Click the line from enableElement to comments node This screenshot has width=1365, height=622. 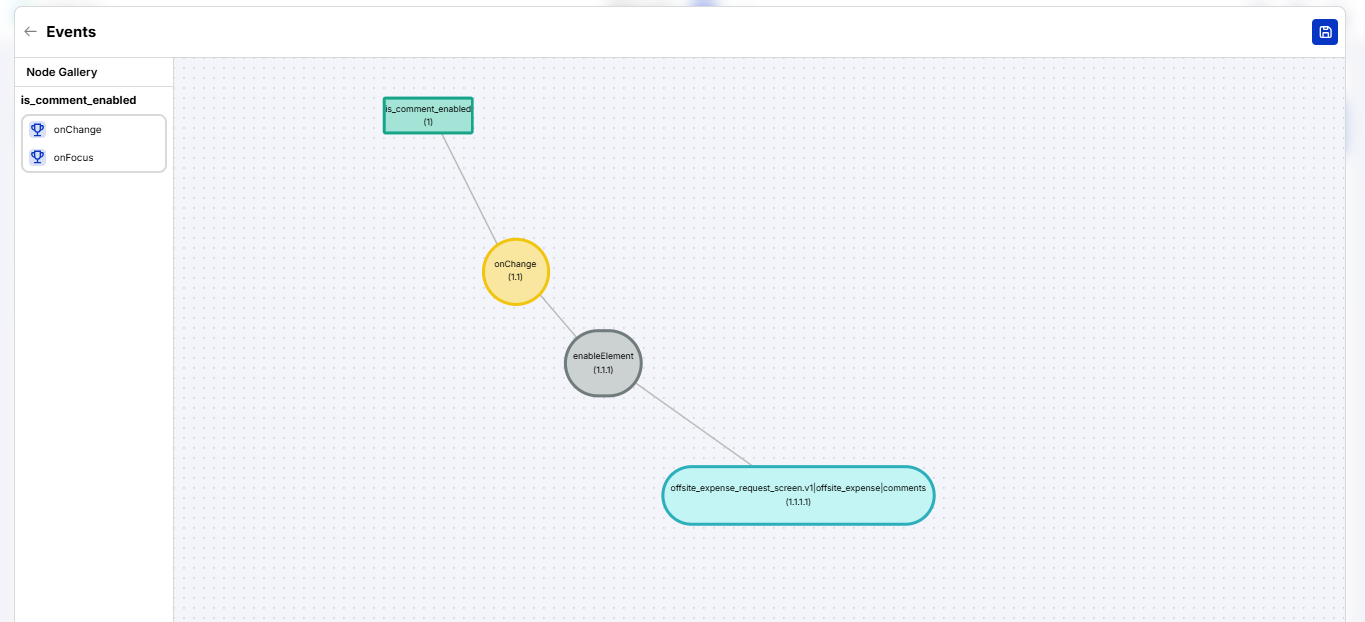click(x=696, y=427)
